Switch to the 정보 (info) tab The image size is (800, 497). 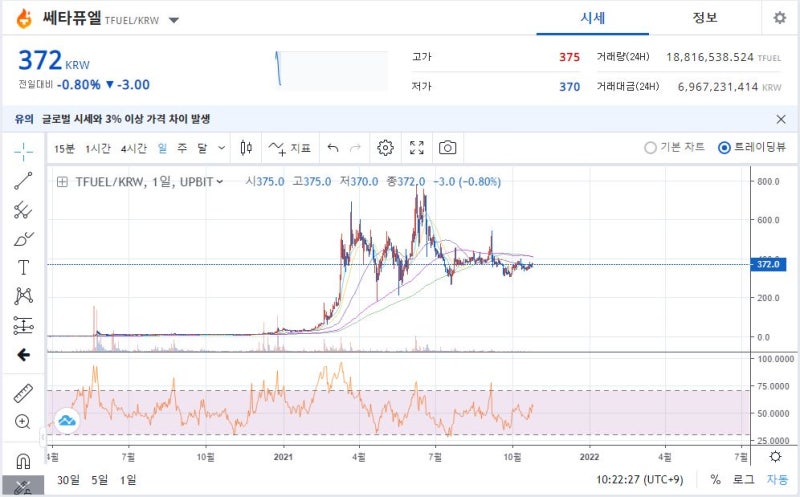click(x=705, y=18)
